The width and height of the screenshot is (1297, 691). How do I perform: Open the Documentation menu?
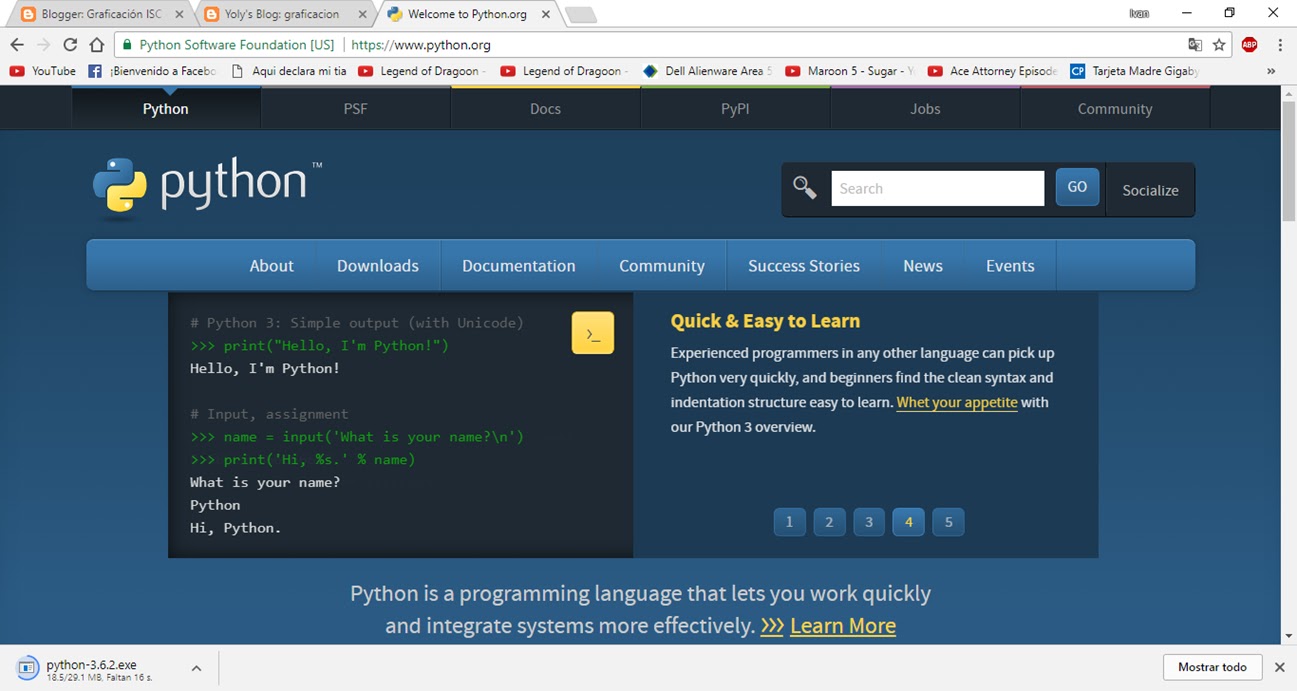tap(518, 266)
